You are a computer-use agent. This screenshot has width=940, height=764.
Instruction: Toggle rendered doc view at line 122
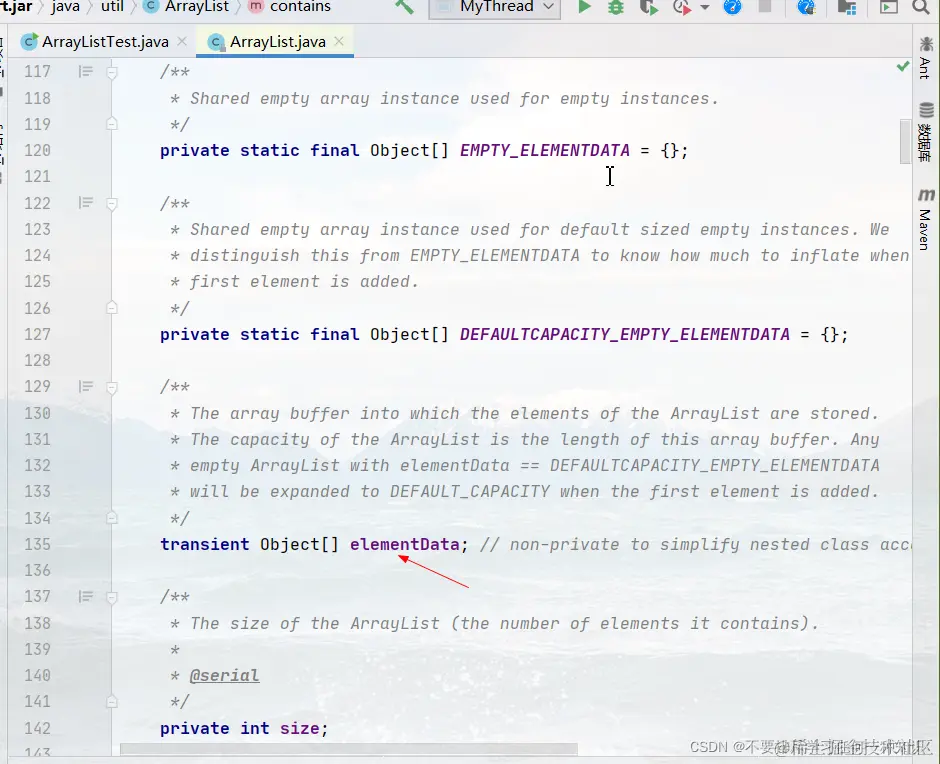pyautogui.click(x=86, y=203)
